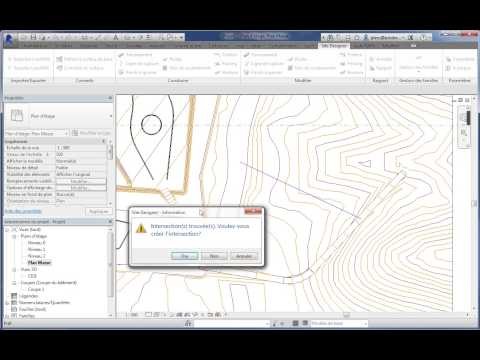Select Coupe 1 in project browser
The image size is (480, 360).
[36, 289]
